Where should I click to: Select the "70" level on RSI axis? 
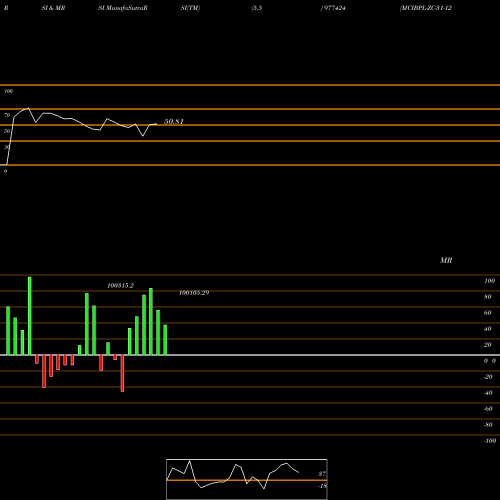pos(7,115)
